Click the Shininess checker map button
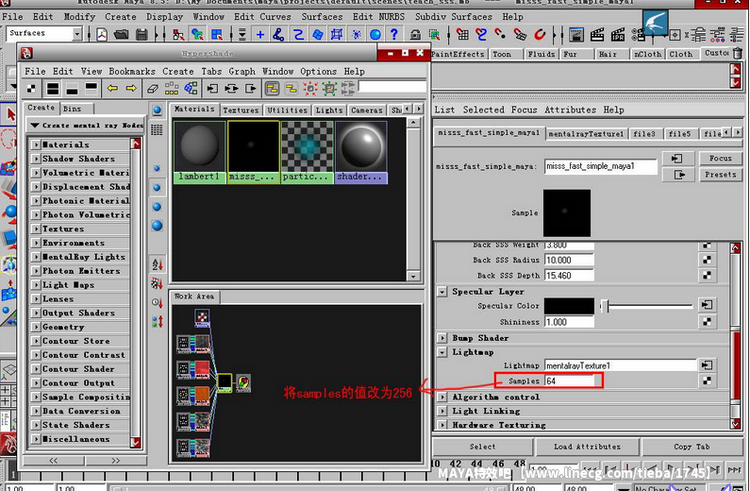750x491 pixels. [706, 322]
